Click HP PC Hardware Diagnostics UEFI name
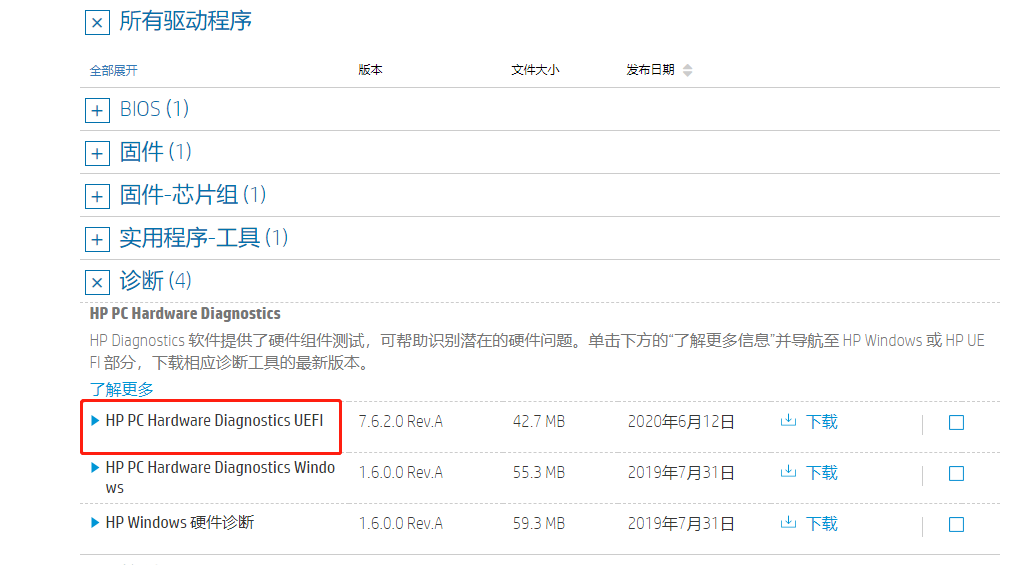Image resolution: width=1030 pixels, height=565 pixels. click(214, 420)
